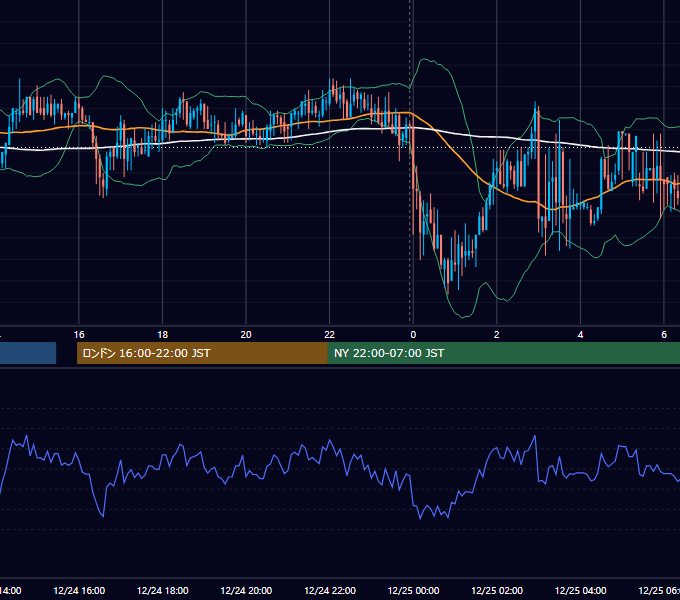Click hour label 6 on upper axis
The width and height of the screenshot is (680, 600).
tap(664, 335)
